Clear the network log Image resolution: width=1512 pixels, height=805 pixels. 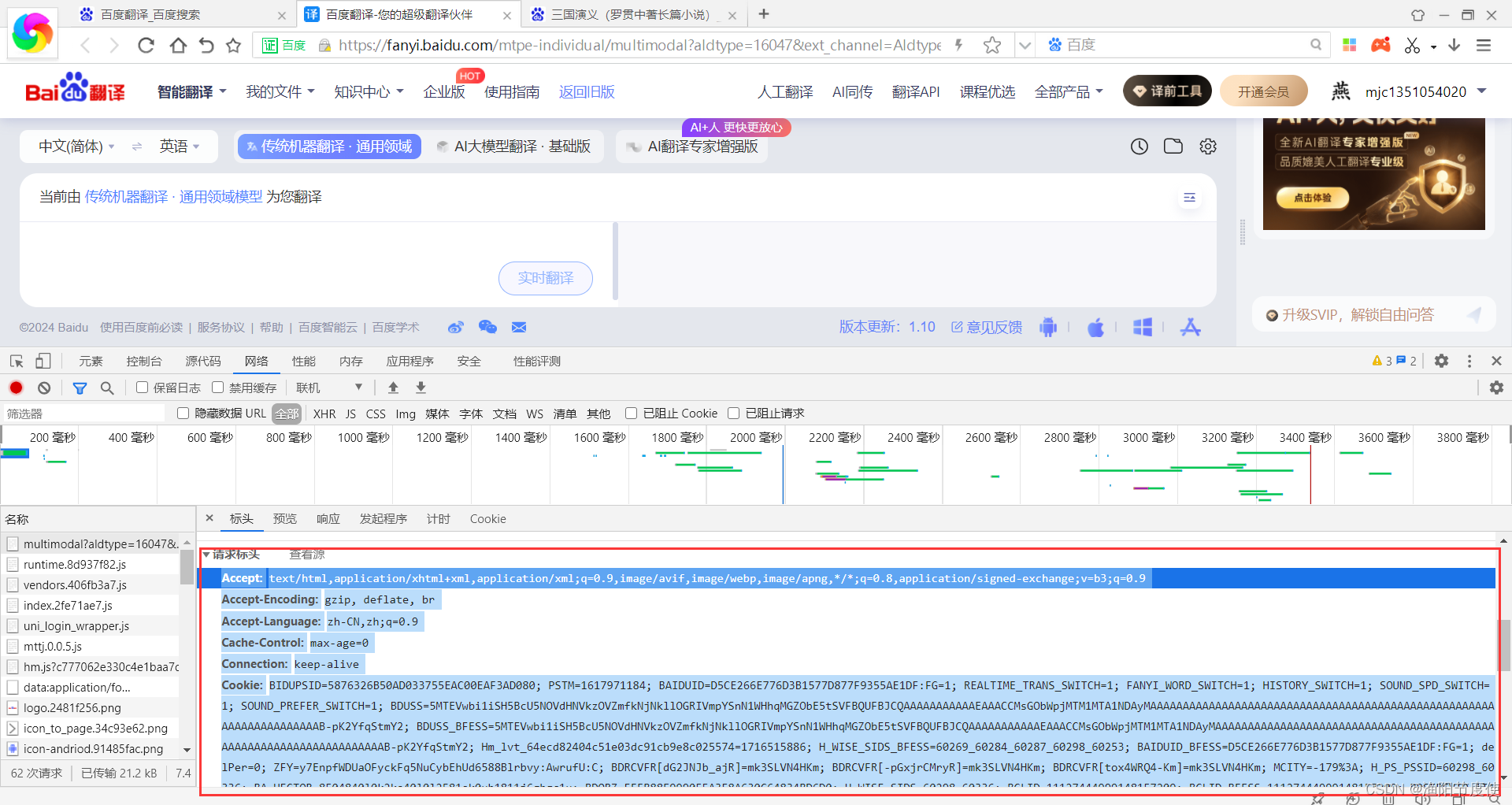pyautogui.click(x=44, y=388)
